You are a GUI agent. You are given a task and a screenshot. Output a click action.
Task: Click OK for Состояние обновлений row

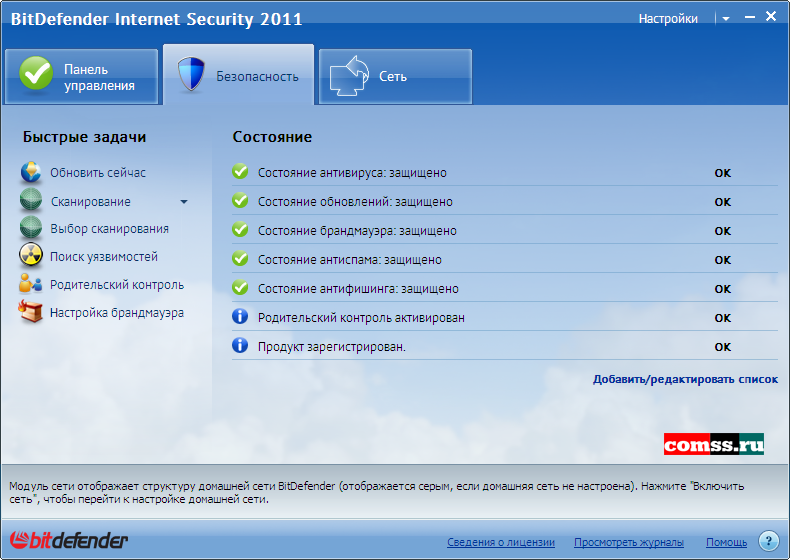[x=722, y=202]
